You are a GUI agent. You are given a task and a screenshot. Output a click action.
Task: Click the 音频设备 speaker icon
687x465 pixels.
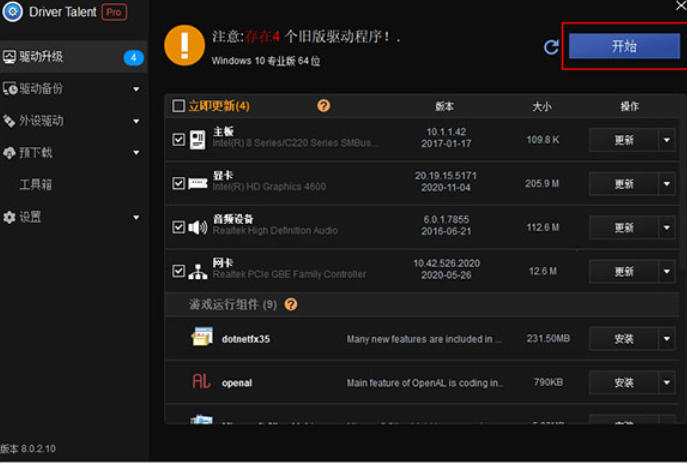197,227
